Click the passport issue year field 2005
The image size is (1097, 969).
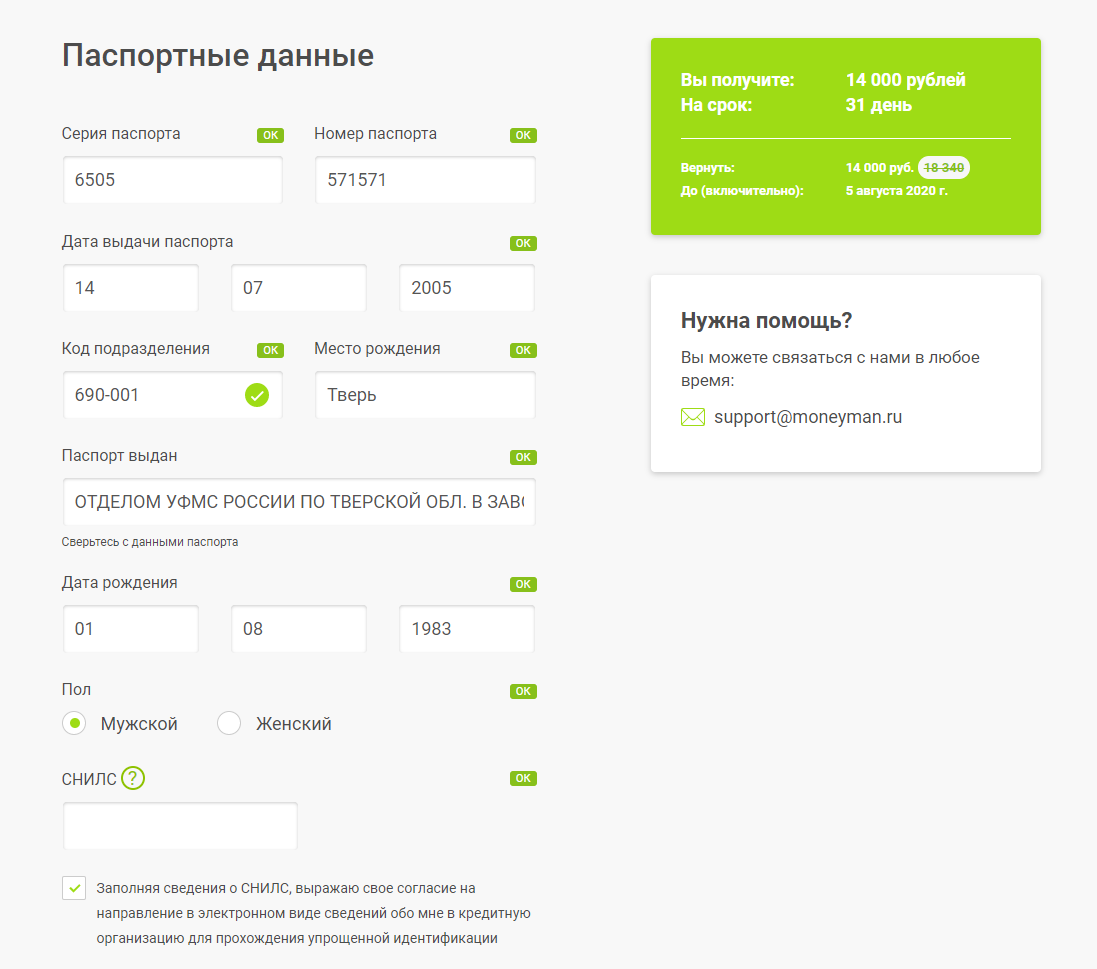(467, 288)
